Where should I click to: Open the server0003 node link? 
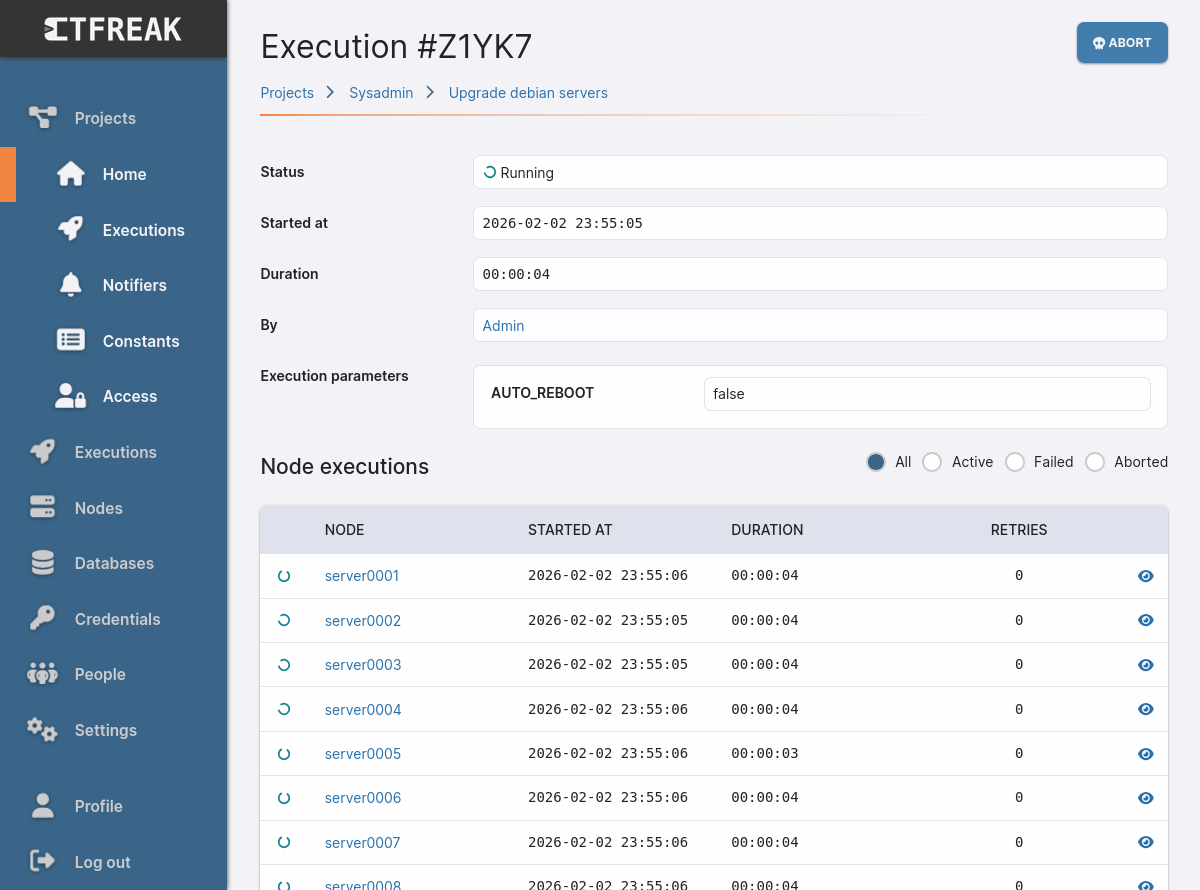pyautogui.click(x=362, y=664)
